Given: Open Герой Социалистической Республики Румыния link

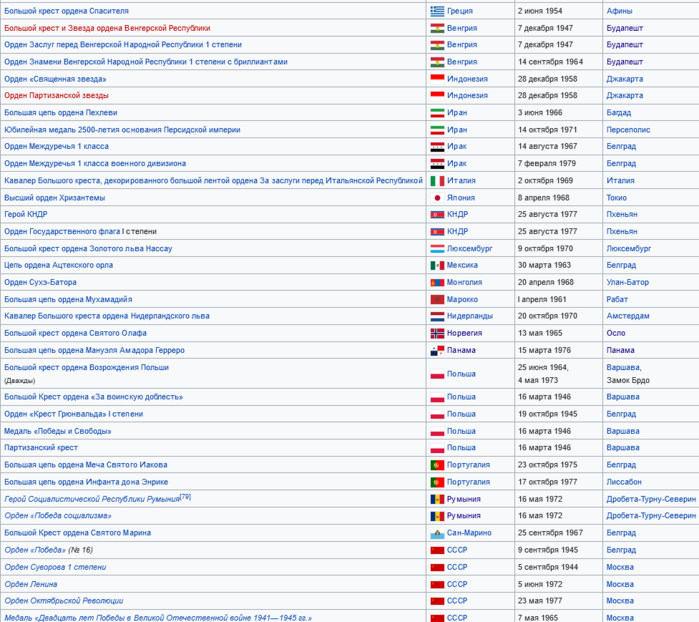Looking at the screenshot, I should coord(92,499).
